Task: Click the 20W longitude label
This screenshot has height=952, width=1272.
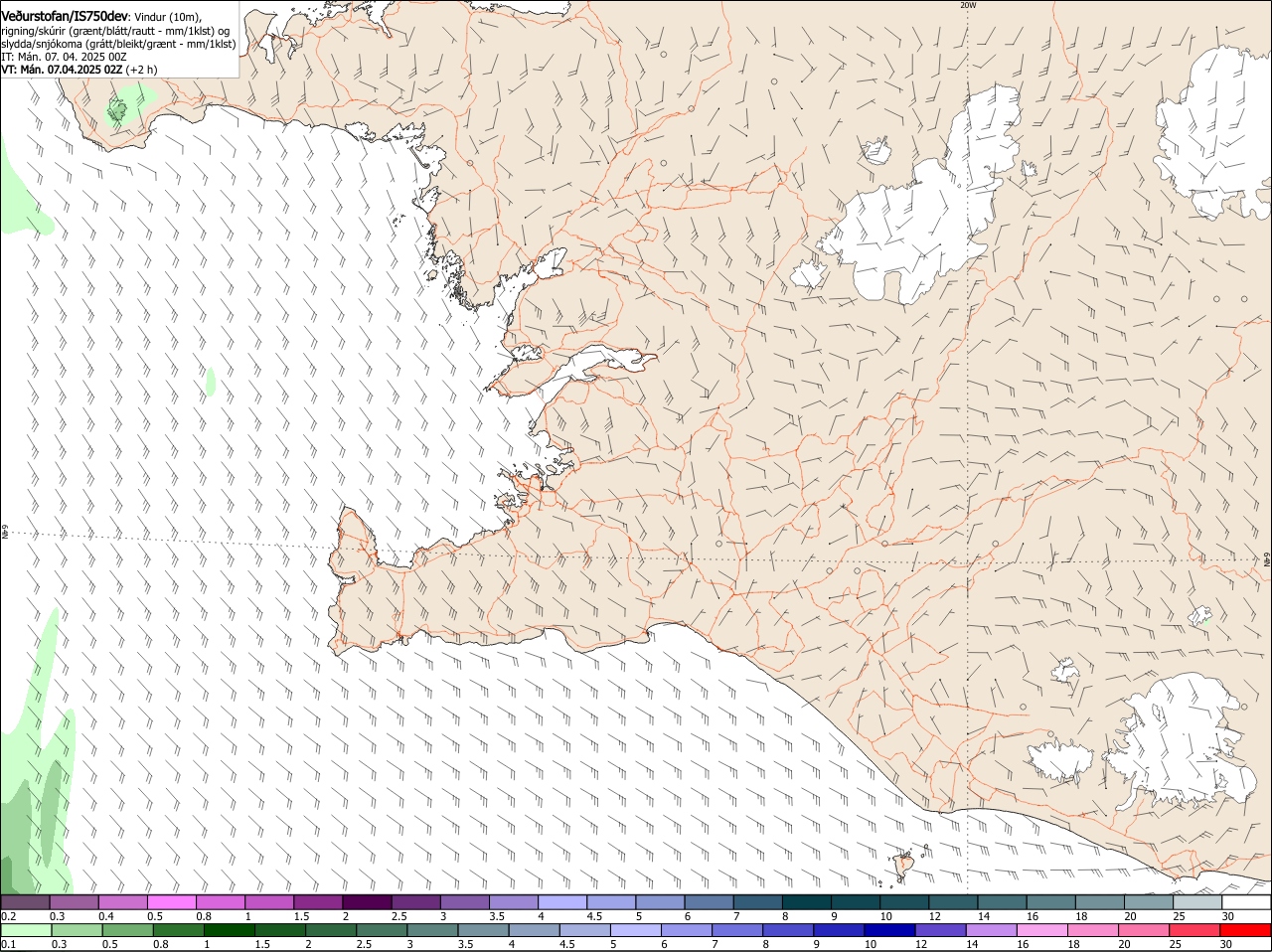Action: (968, 5)
